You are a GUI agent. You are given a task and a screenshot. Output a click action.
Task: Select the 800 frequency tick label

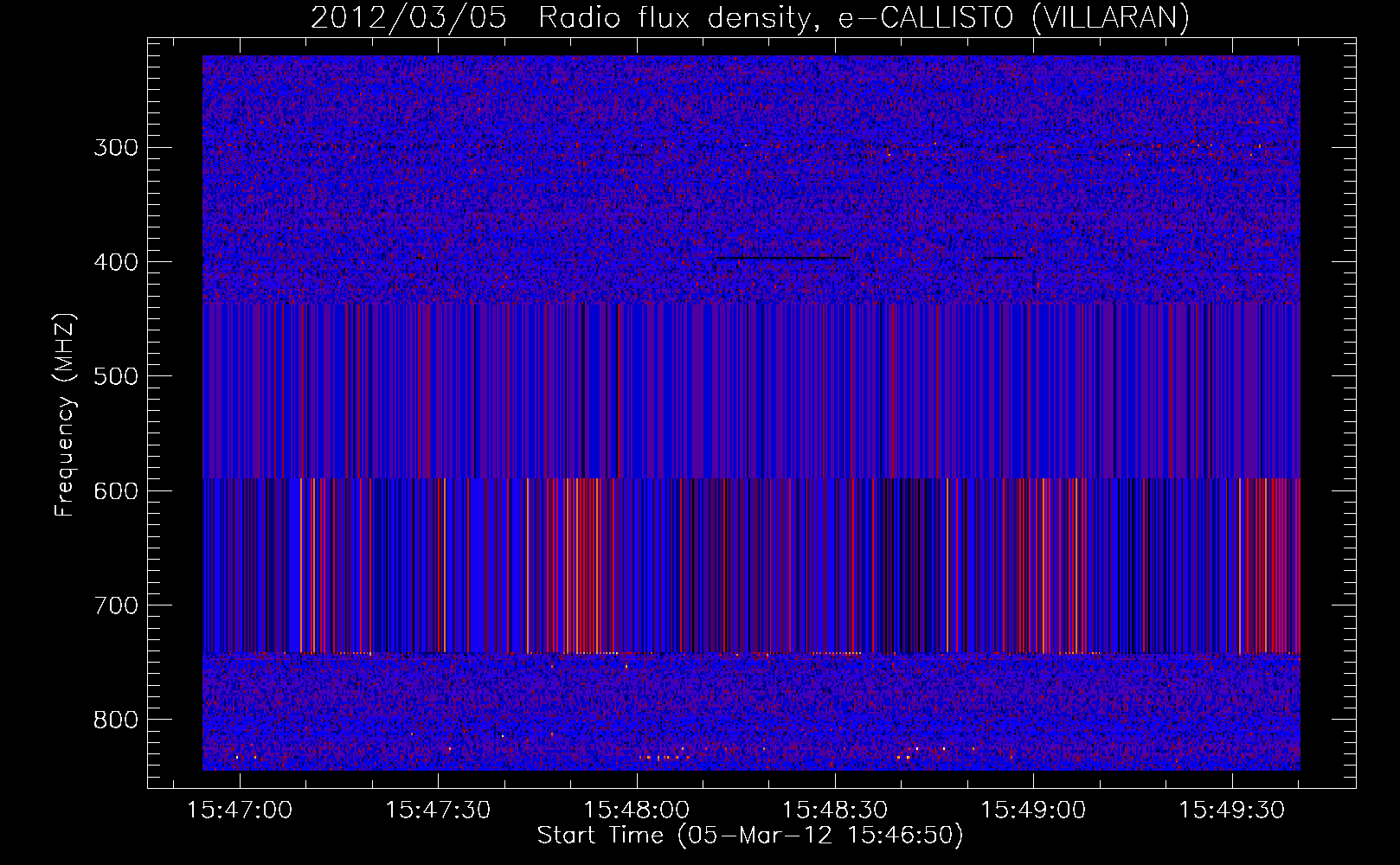click(x=116, y=720)
